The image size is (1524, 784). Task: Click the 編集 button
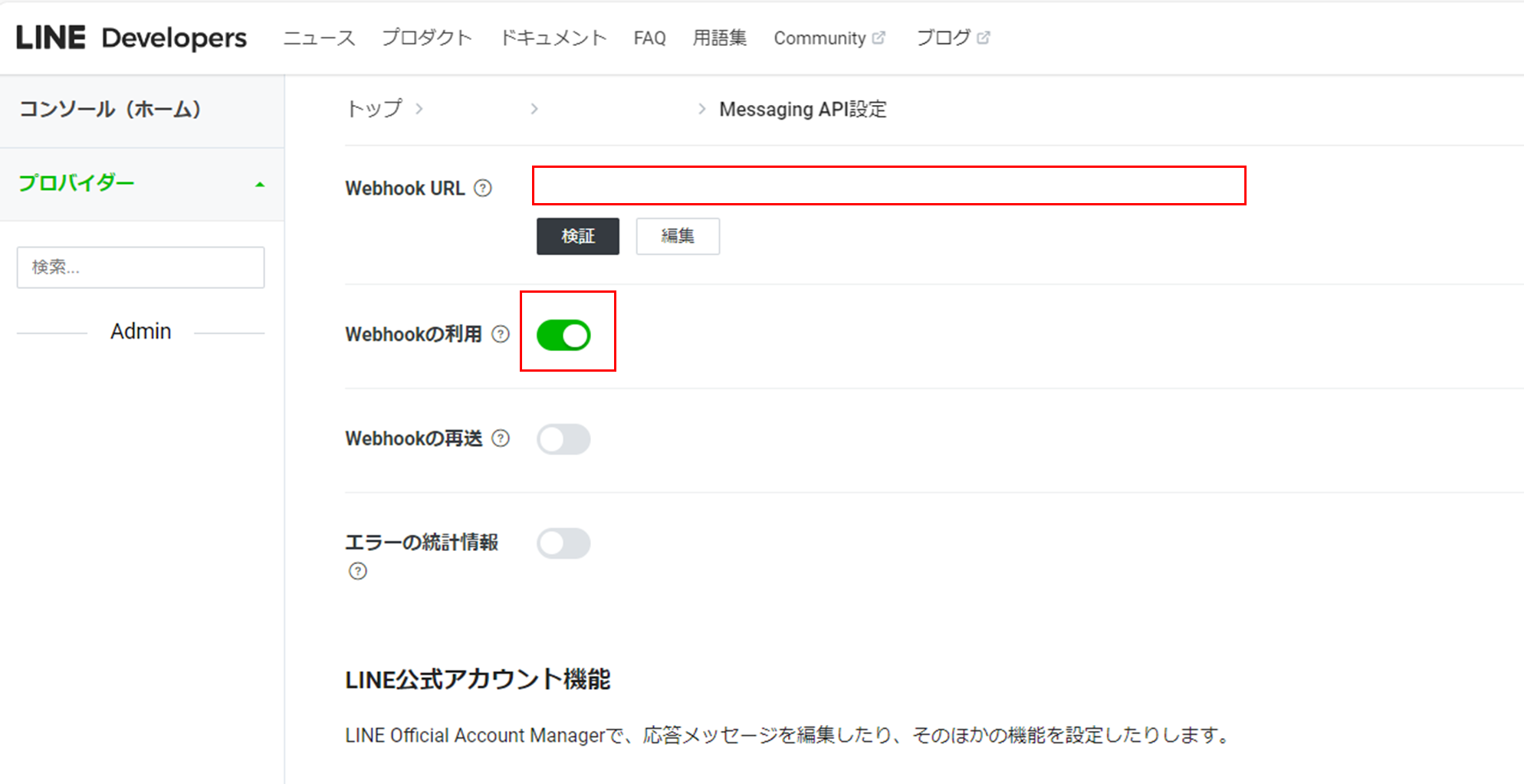pyautogui.click(x=678, y=236)
